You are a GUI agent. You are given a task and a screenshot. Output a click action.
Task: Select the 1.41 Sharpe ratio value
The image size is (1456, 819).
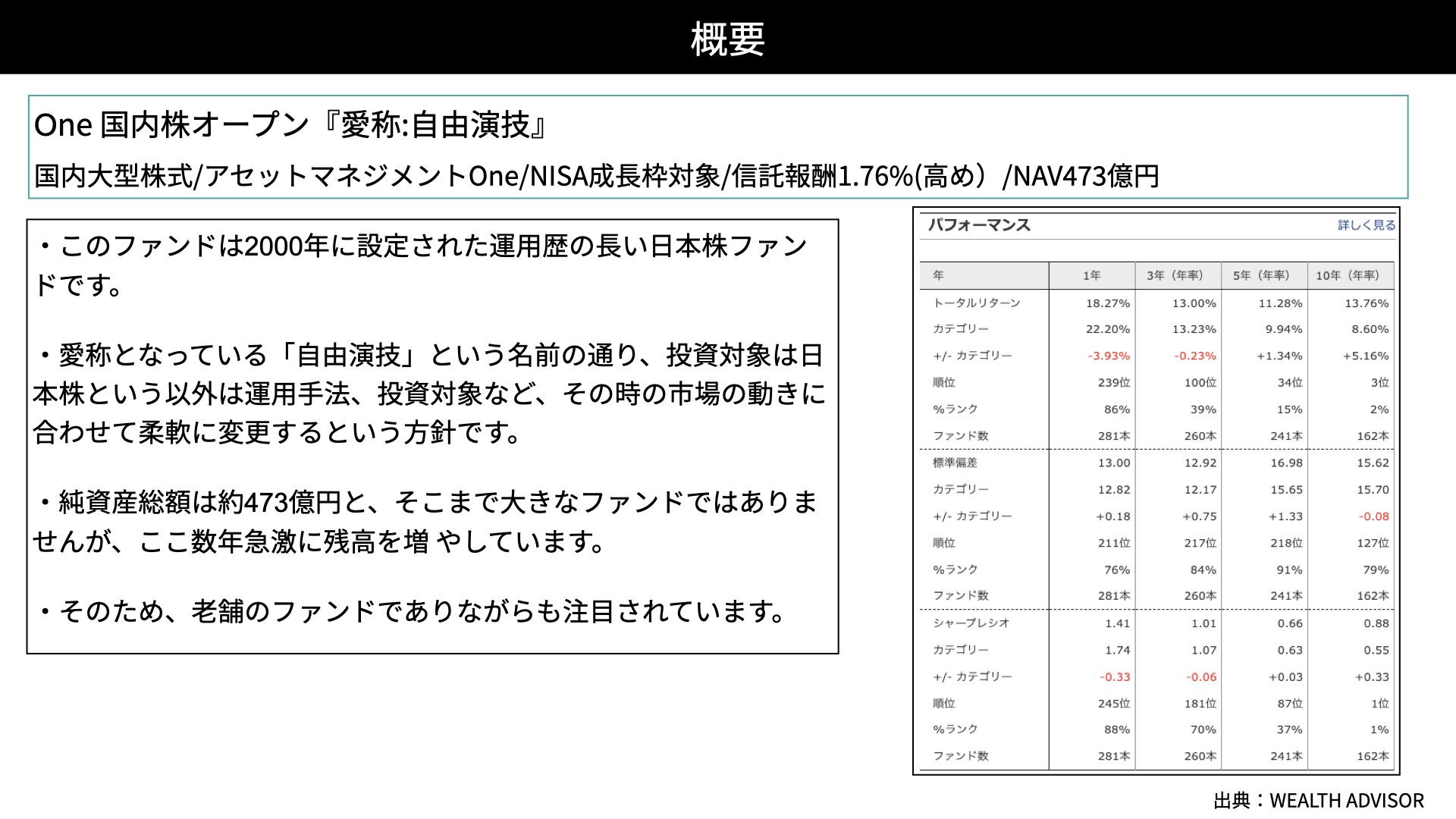point(1118,623)
